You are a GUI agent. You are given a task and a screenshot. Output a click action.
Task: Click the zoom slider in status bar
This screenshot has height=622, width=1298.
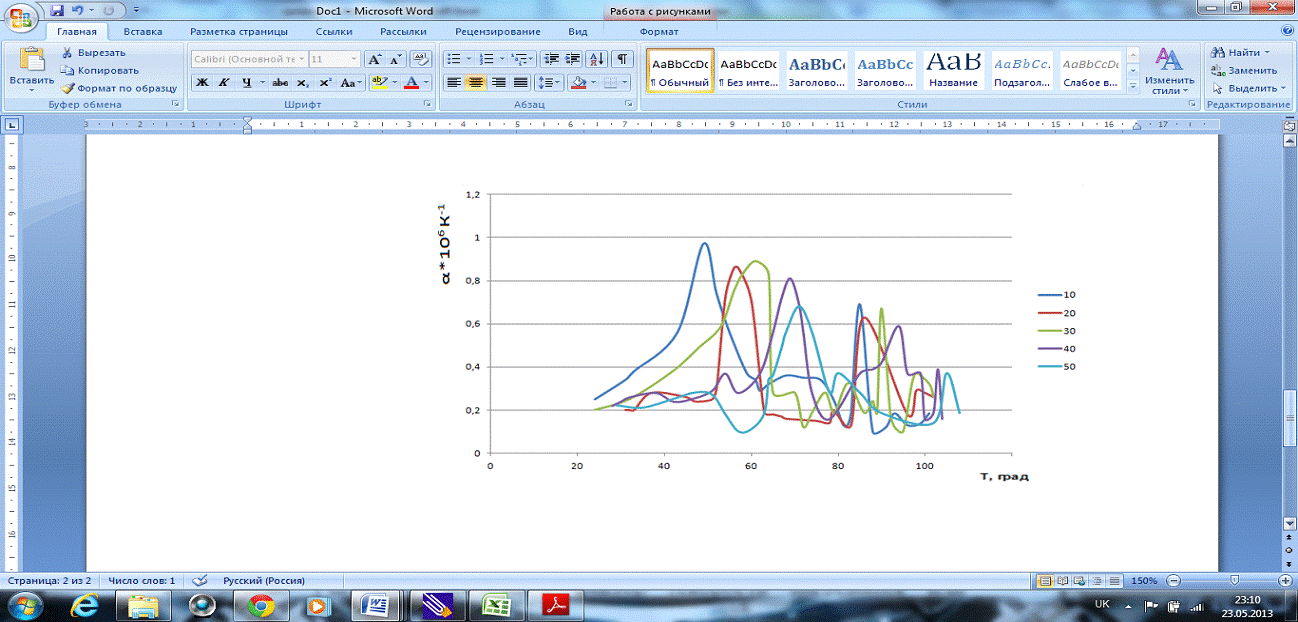pos(1233,581)
